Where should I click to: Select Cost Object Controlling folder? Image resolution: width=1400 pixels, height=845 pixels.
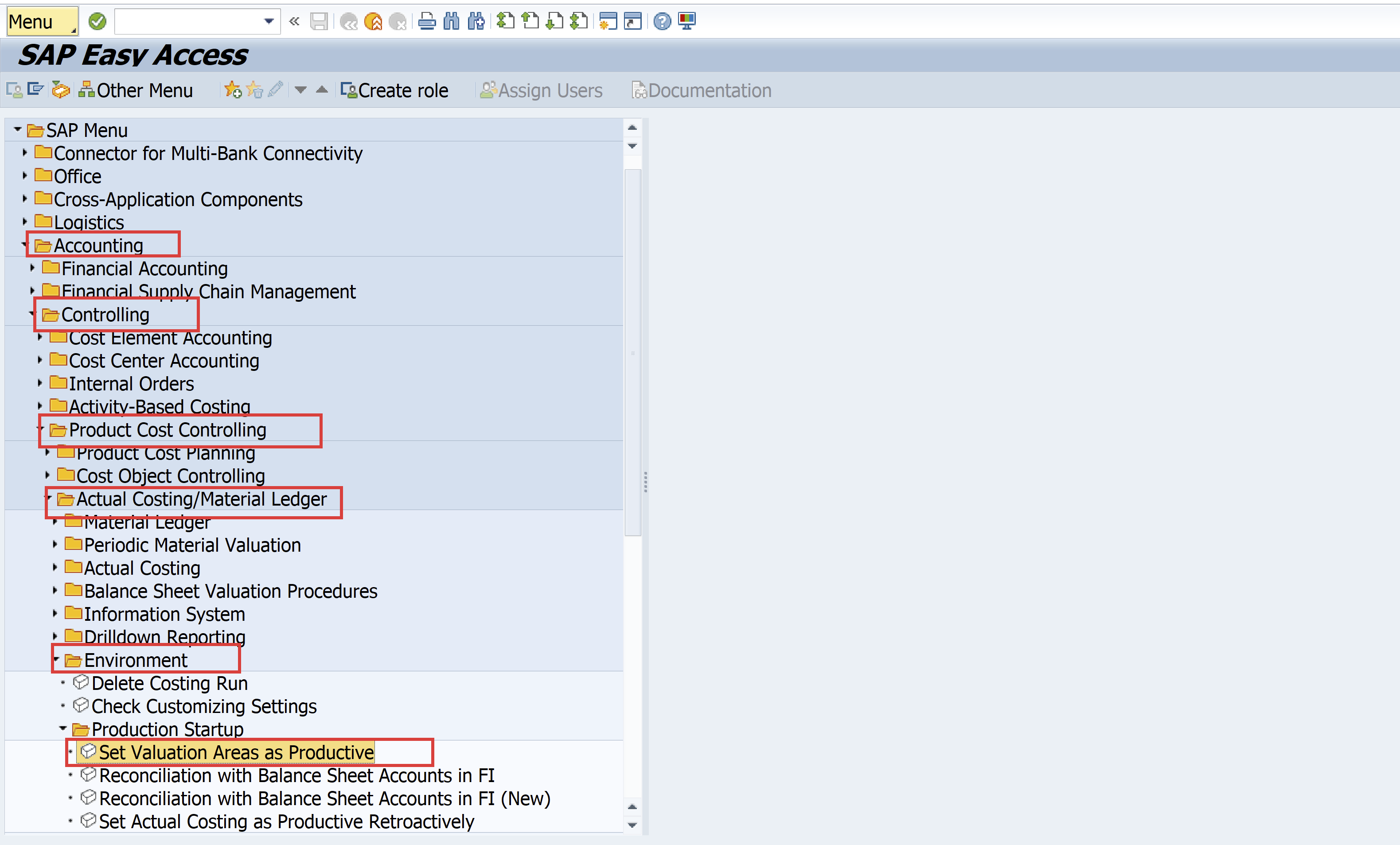171,476
